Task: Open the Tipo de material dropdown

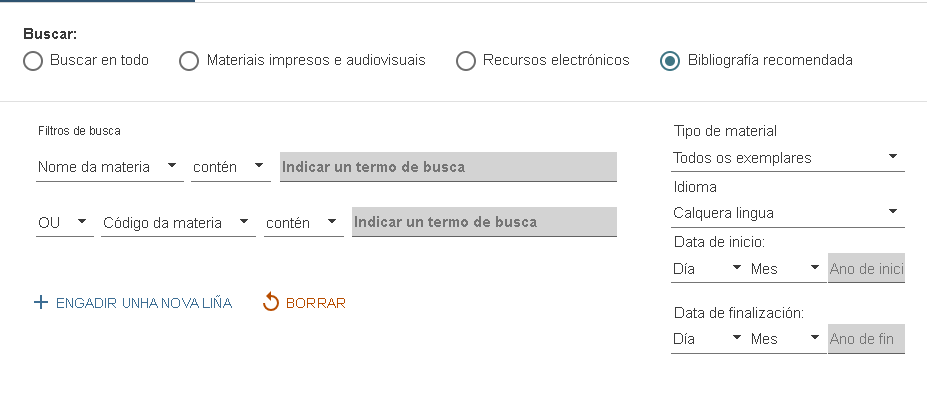Action: click(x=788, y=158)
